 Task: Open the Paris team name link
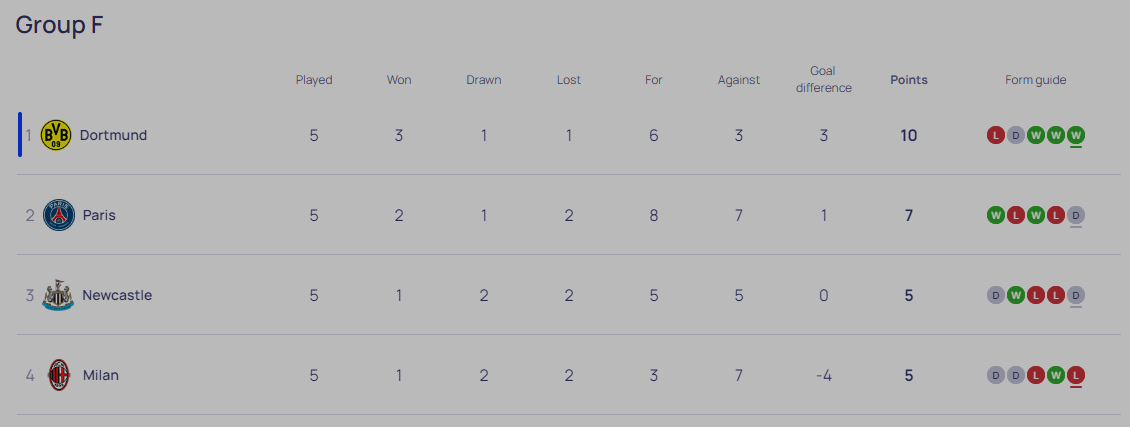point(99,215)
